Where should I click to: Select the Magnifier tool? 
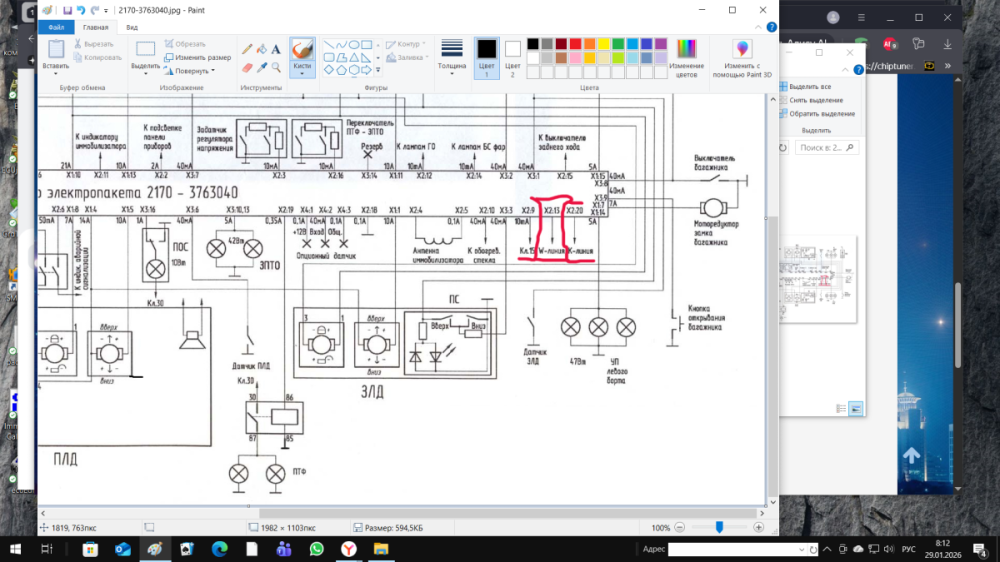tap(276, 67)
